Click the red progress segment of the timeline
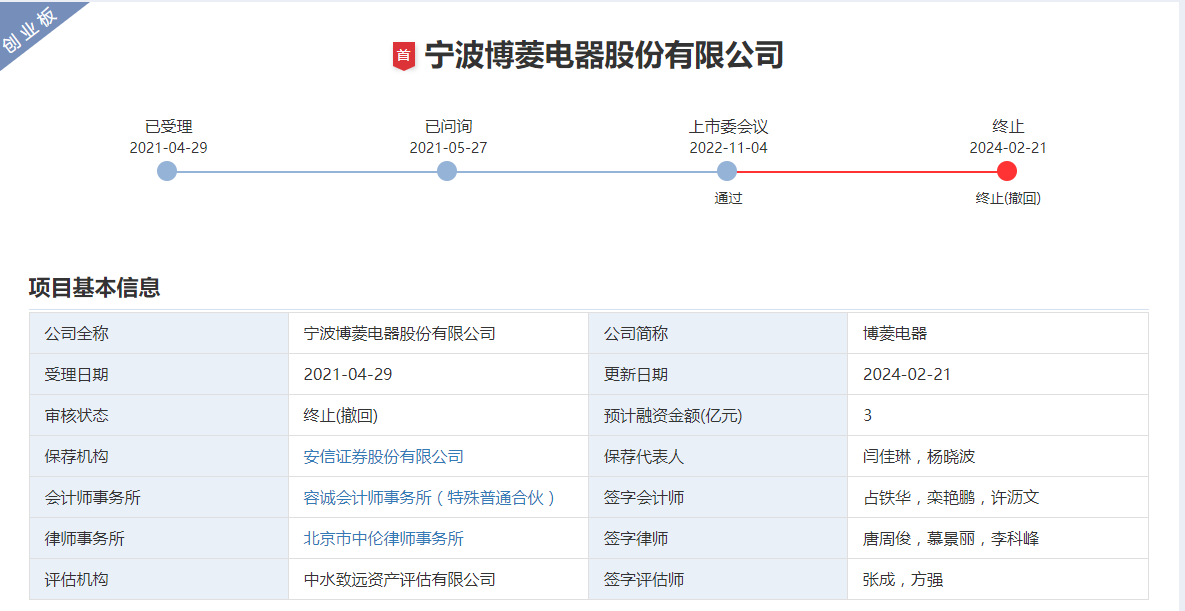The width and height of the screenshot is (1185, 611). coord(865,170)
